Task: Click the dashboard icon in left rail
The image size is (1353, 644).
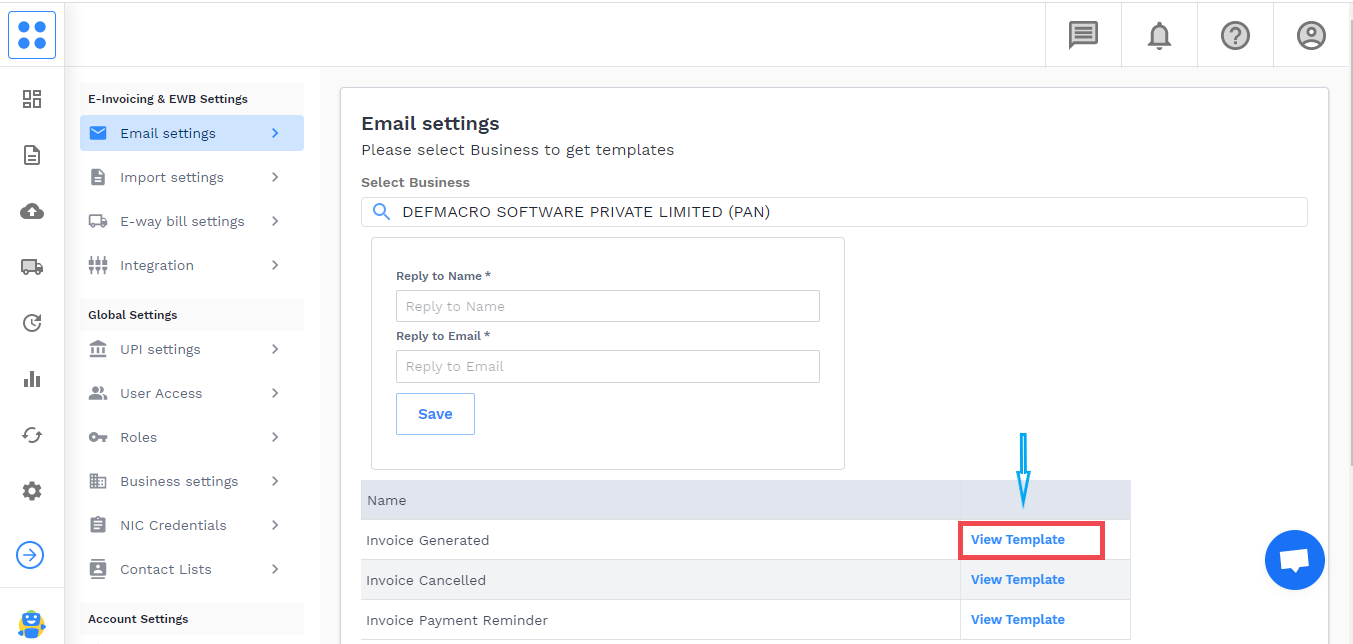Action: pos(32,99)
